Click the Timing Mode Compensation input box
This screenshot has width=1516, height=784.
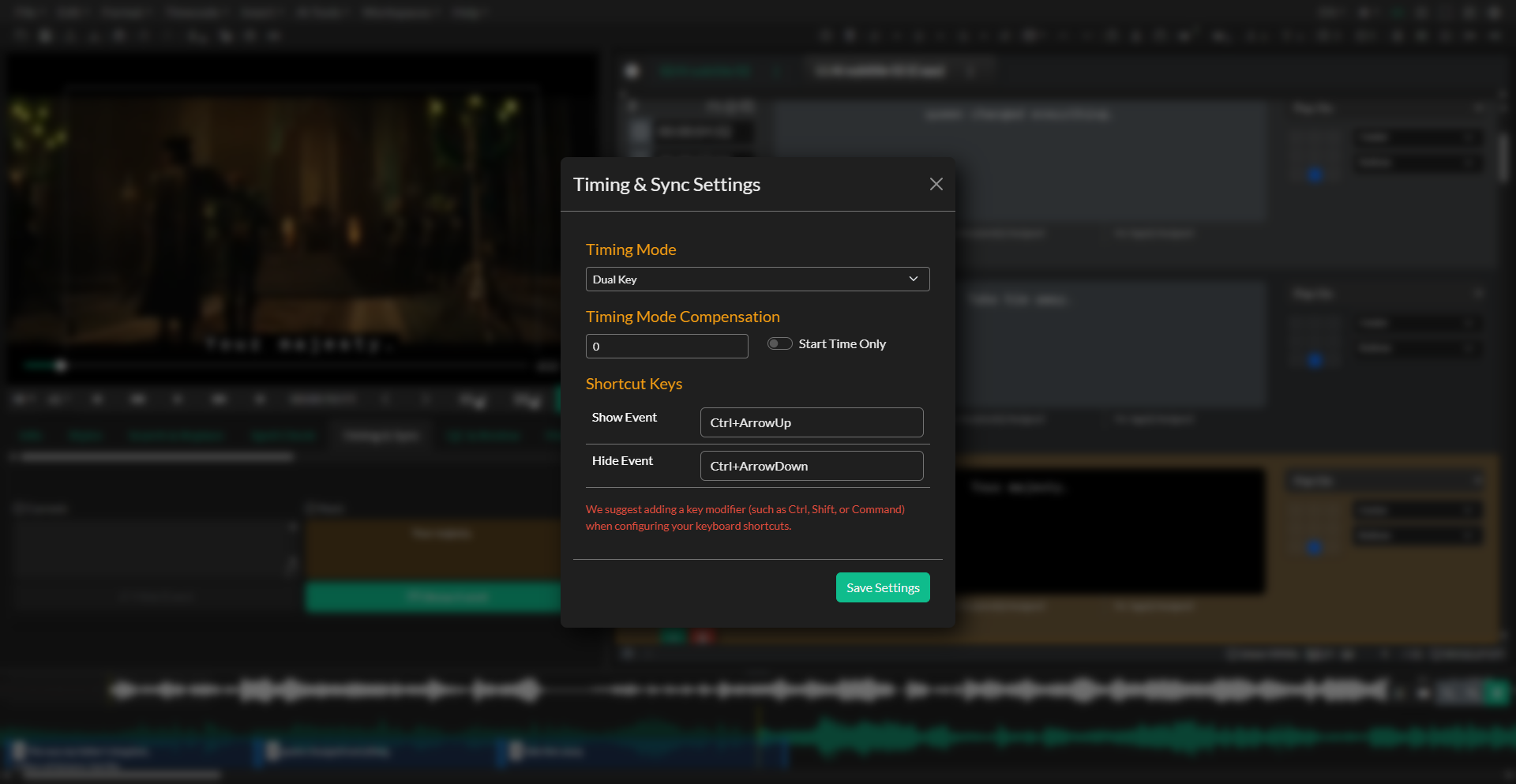(666, 346)
